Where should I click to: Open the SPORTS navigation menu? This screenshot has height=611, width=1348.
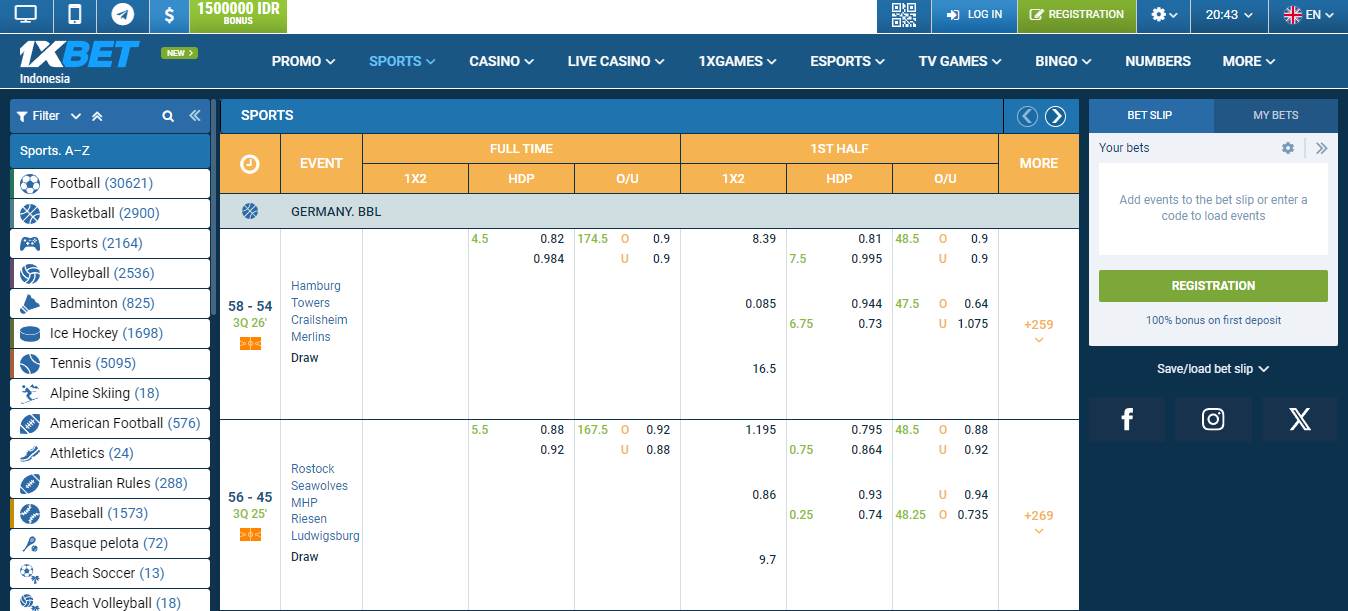(402, 61)
